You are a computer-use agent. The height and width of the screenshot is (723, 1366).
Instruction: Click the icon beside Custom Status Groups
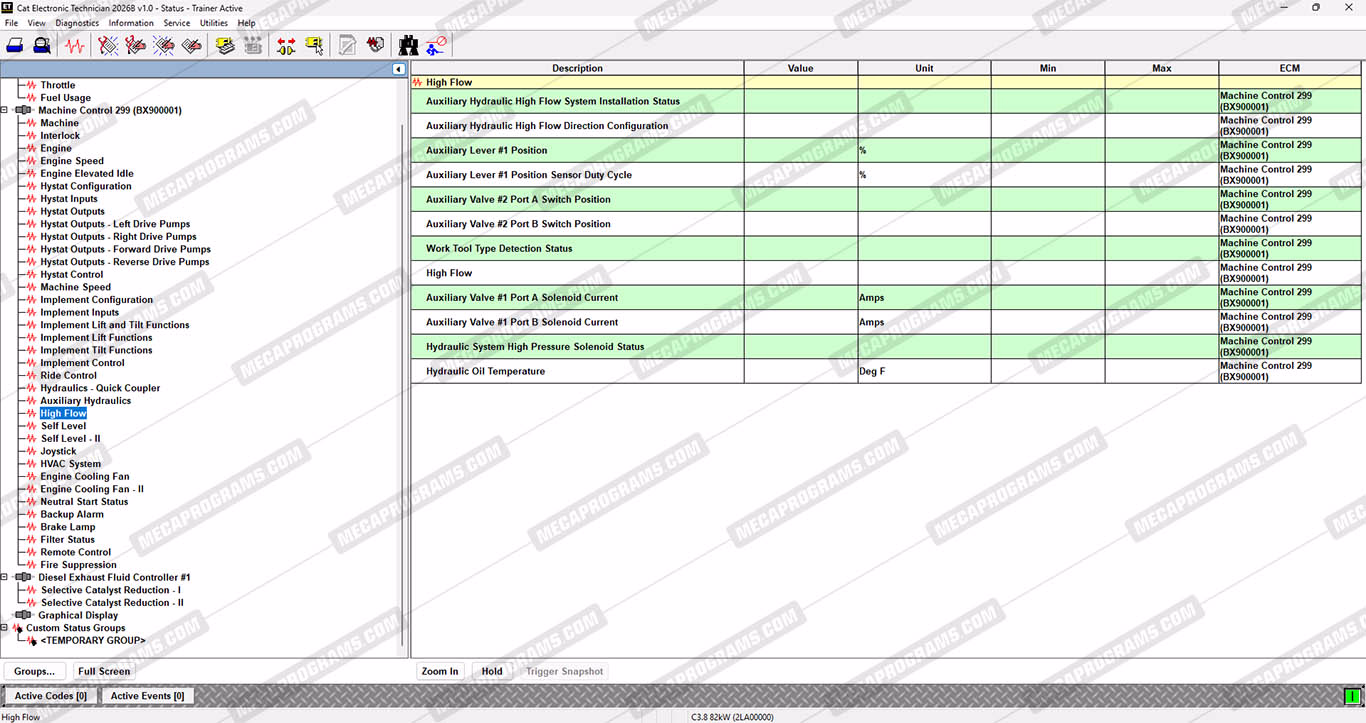pos(17,628)
